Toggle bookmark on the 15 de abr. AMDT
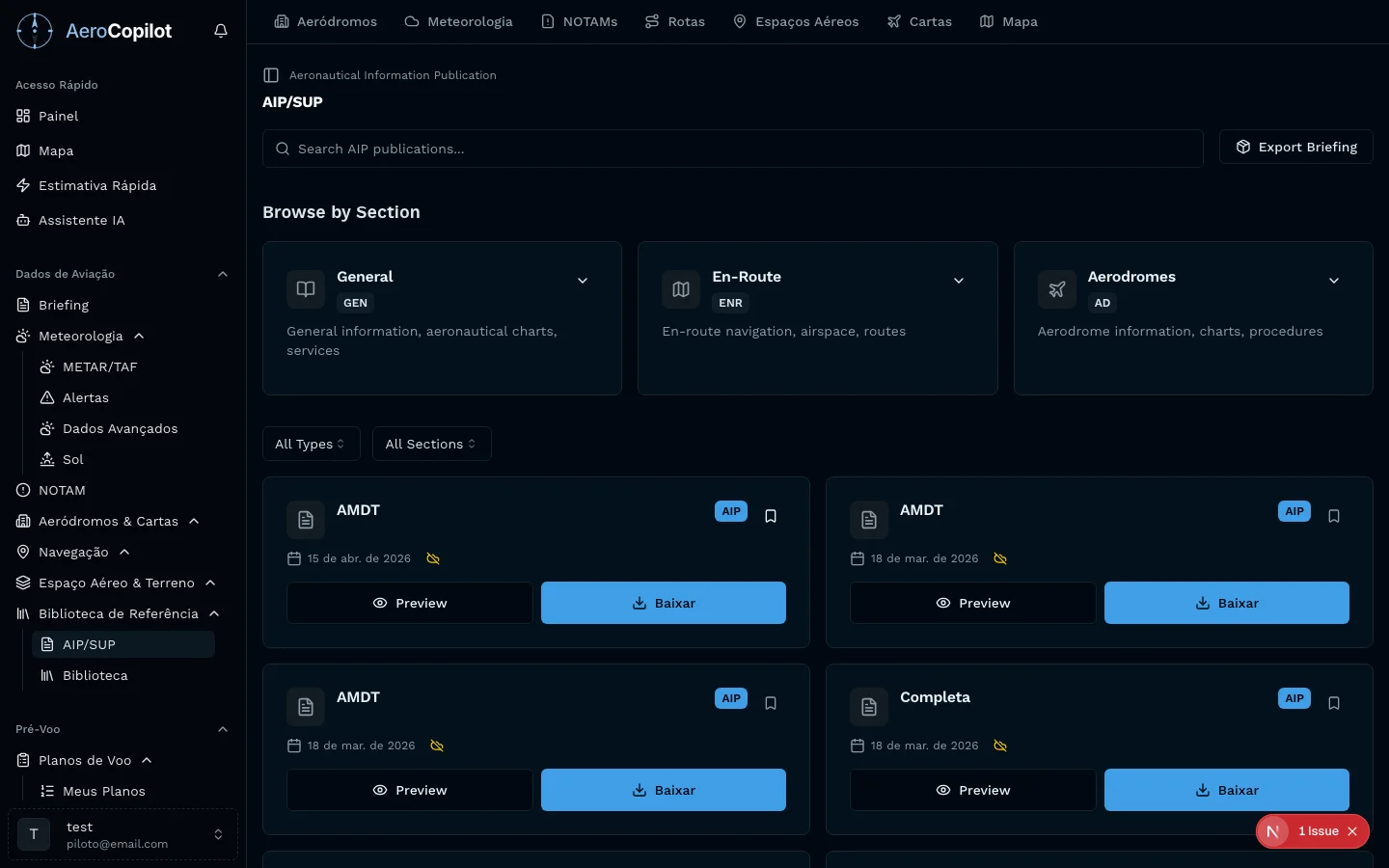1389x868 pixels. click(771, 516)
